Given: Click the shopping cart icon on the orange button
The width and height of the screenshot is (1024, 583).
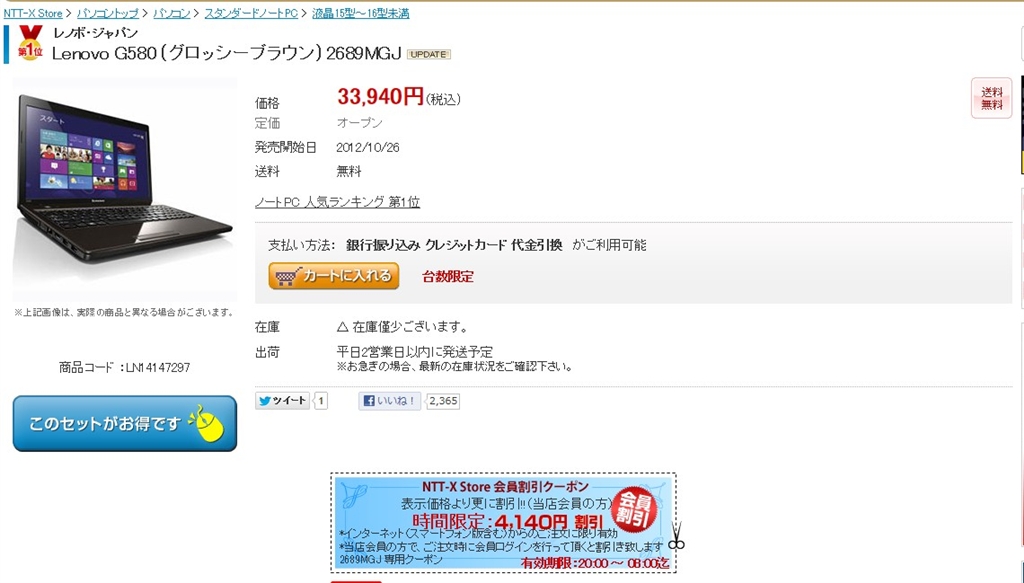Looking at the screenshot, I should point(287,276).
